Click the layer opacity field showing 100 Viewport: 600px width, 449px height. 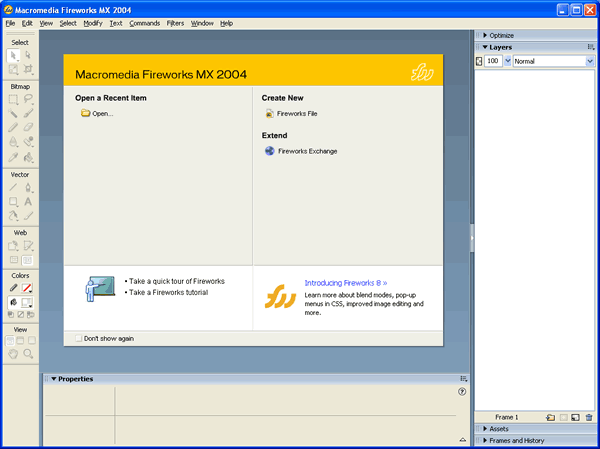click(494, 61)
